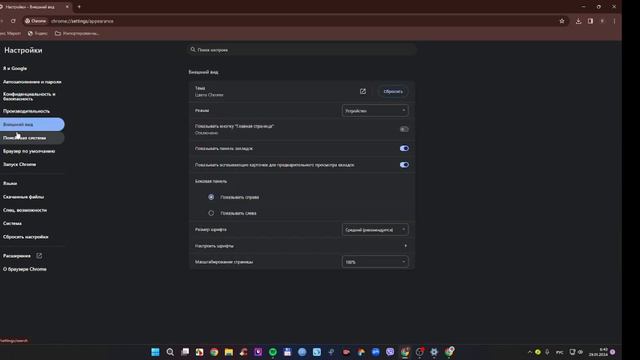The width and height of the screenshot is (640, 360).
Task: Click the microphone tray icon
Action: pos(547,352)
